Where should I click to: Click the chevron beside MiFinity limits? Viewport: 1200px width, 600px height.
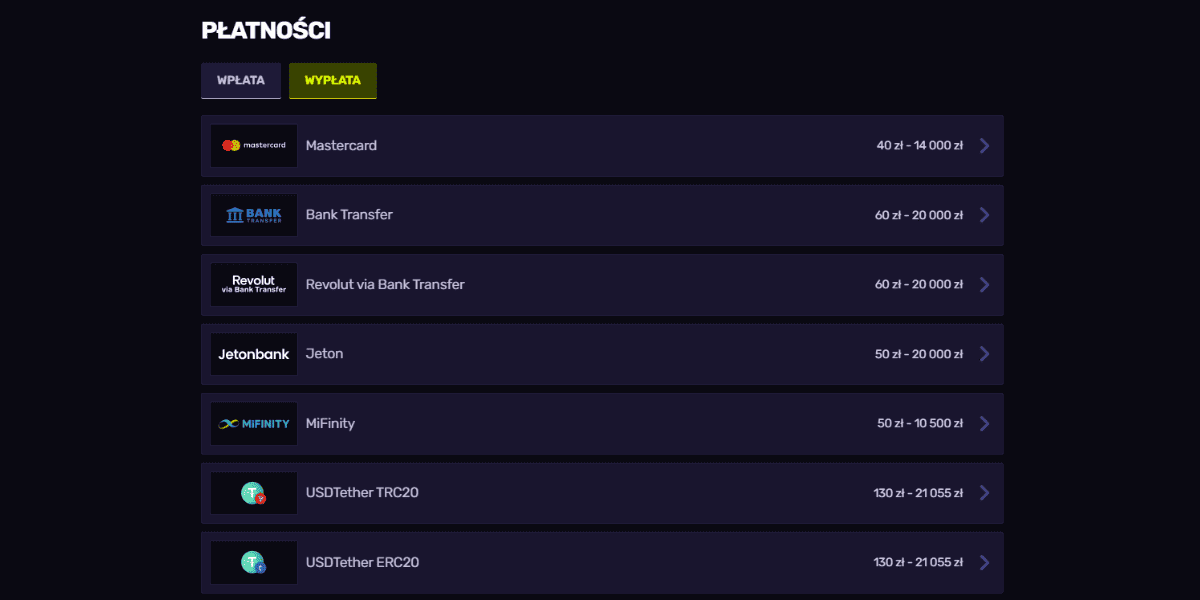(x=985, y=424)
